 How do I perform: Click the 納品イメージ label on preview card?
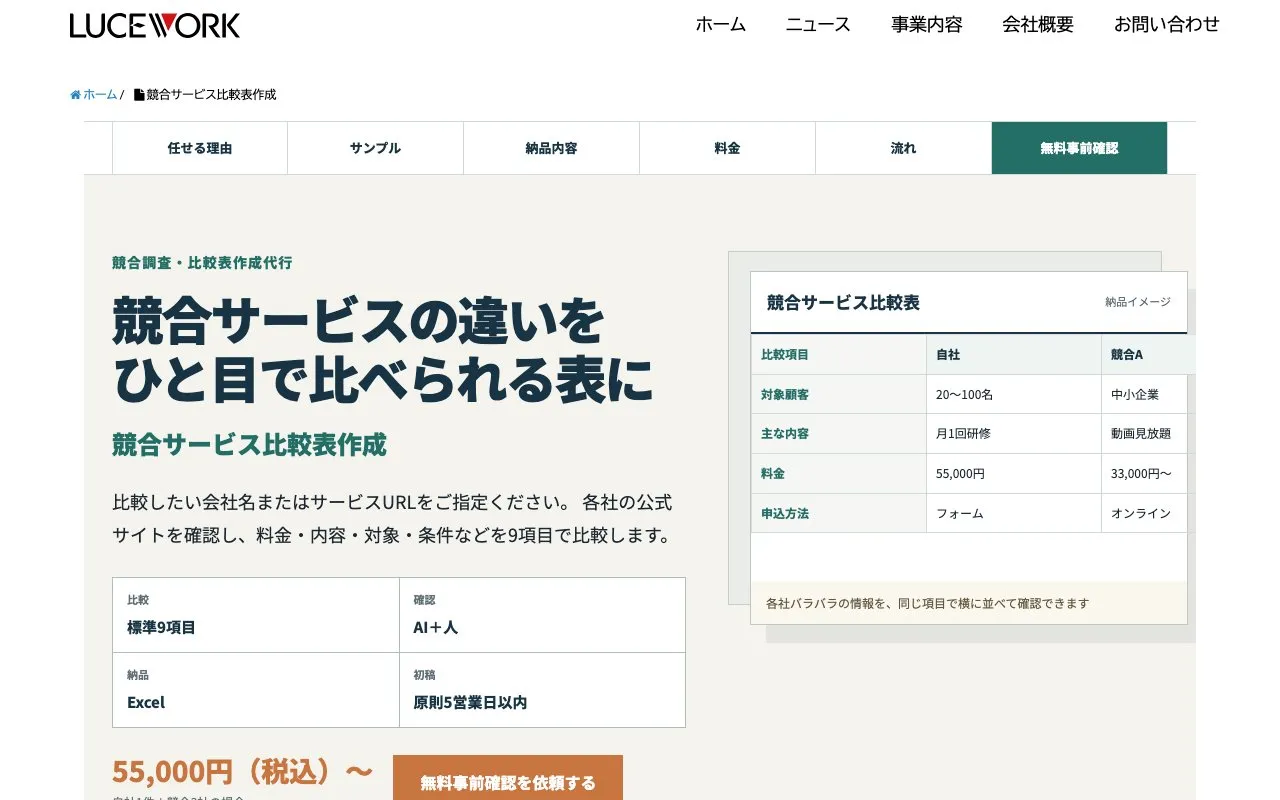click(x=1138, y=302)
